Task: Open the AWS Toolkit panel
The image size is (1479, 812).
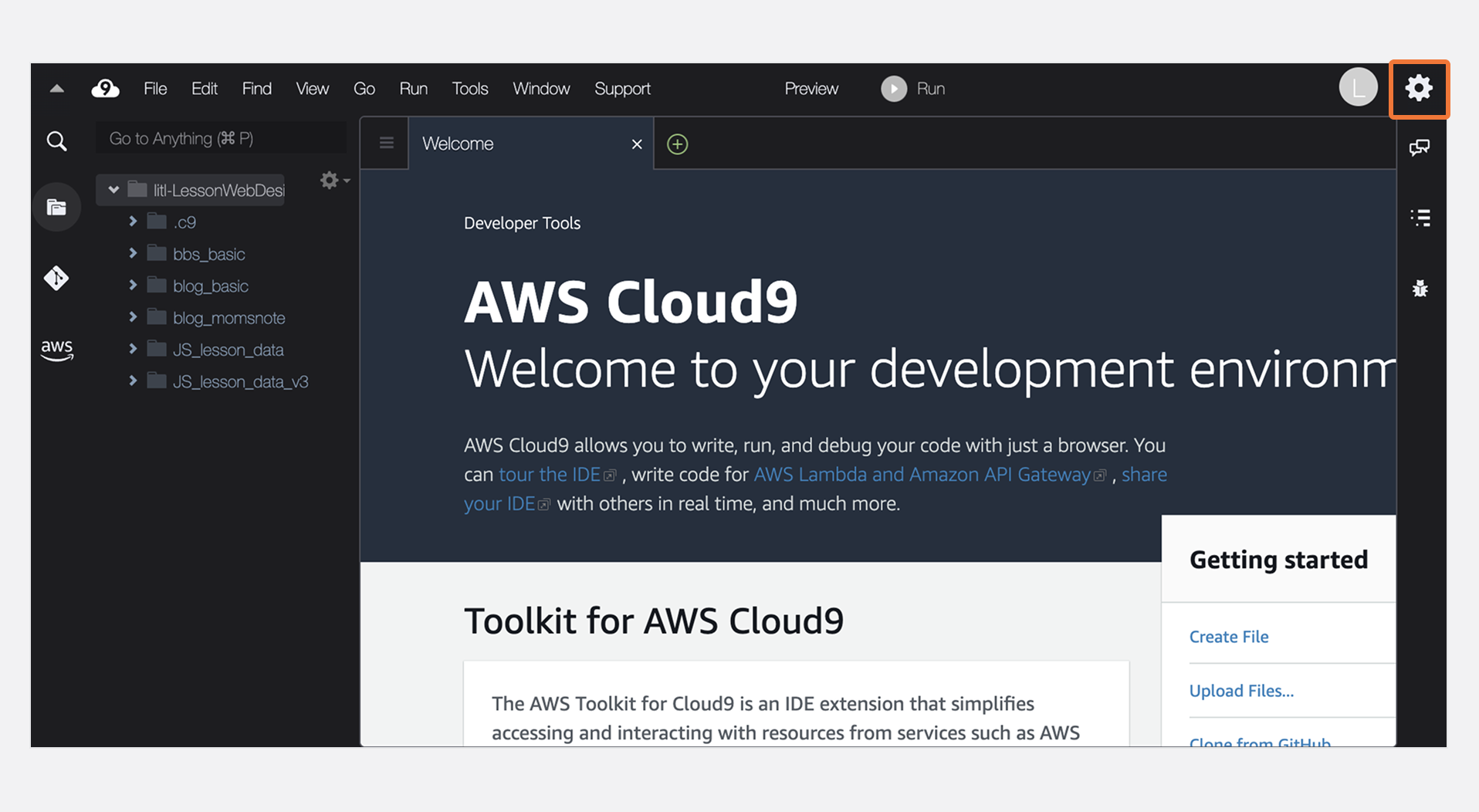Action: click(x=56, y=350)
